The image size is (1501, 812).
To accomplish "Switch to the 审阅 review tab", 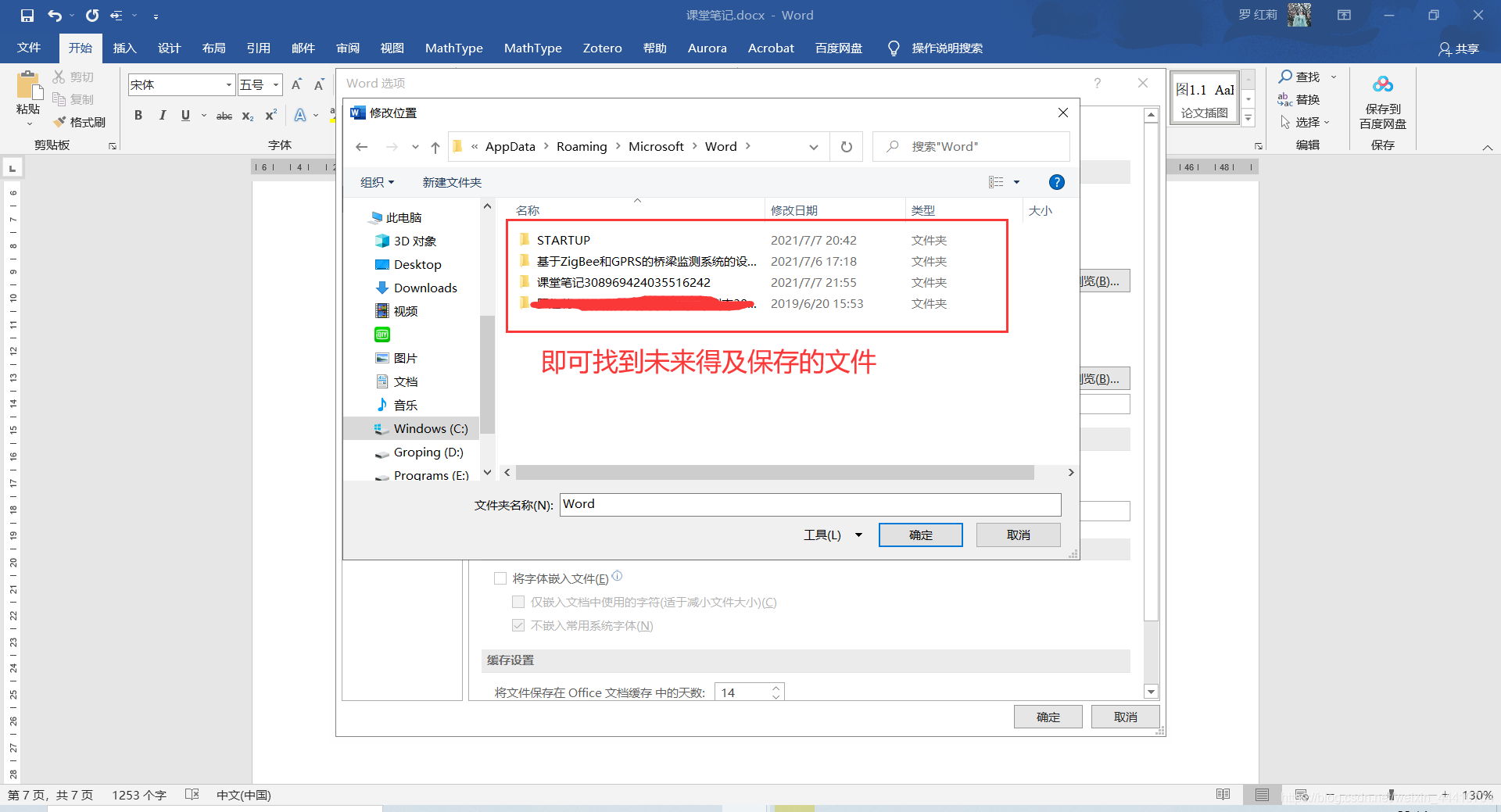I will coord(348,48).
